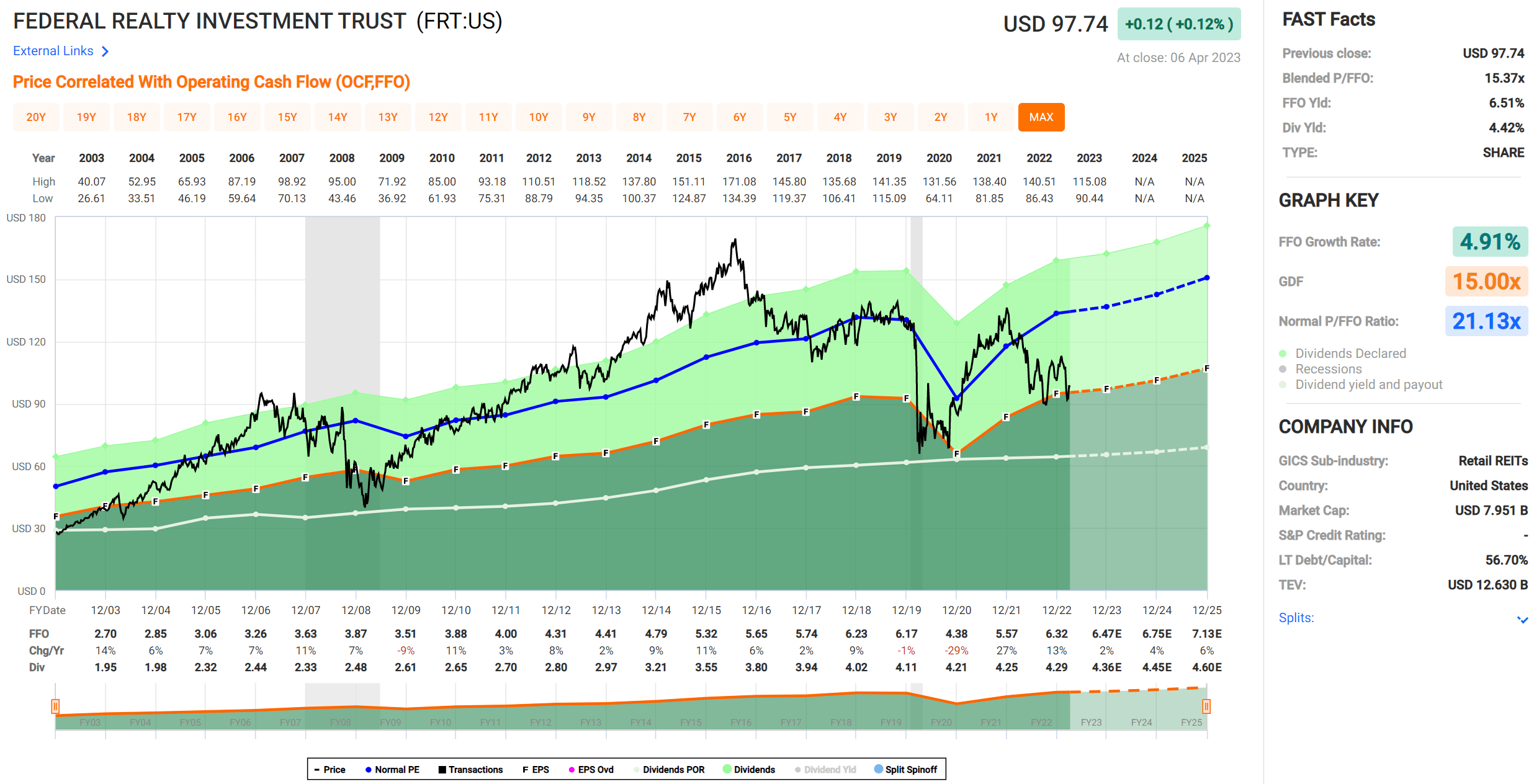Switch to 4Y time range
Image resolution: width=1534 pixels, height=784 pixels.
[x=840, y=117]
